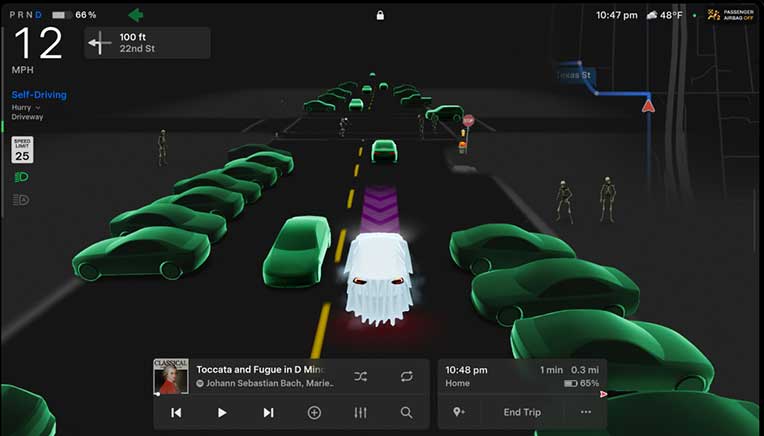The height and width of the screenshot is (436, 764).
Task: Tap the green left turn signal arrow
Action: [135, 15]
